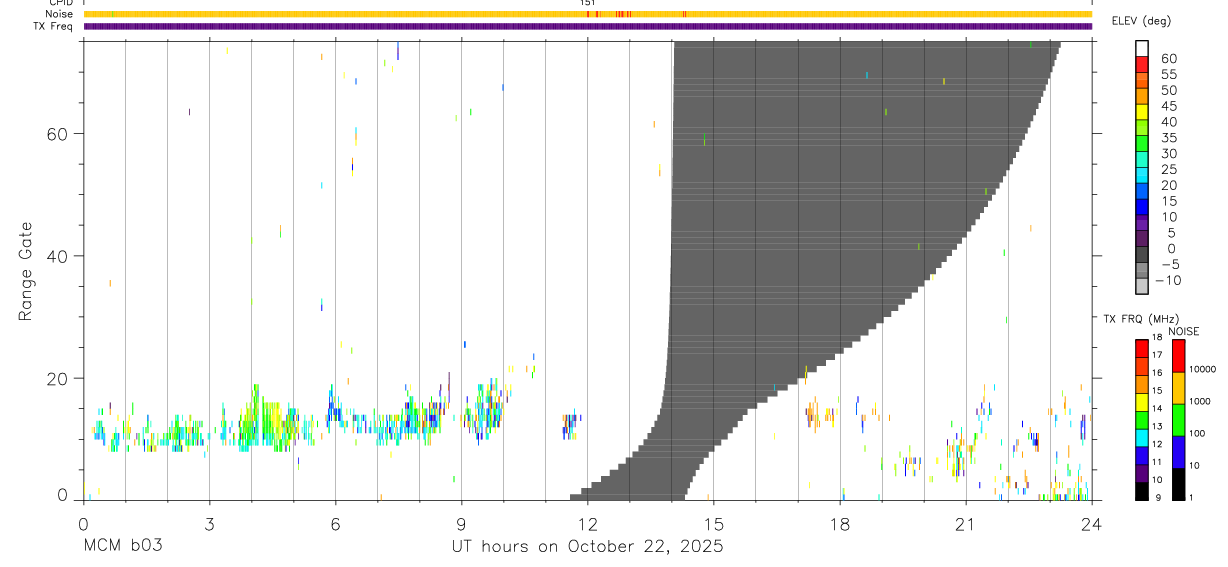The width and height of the screenshot is (1228, 567).
Task: Click the elevation legend value '55'
Action: [1167, 75]
